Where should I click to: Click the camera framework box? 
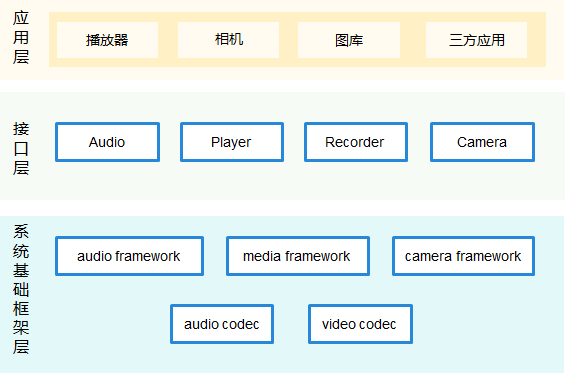[463, 256]
